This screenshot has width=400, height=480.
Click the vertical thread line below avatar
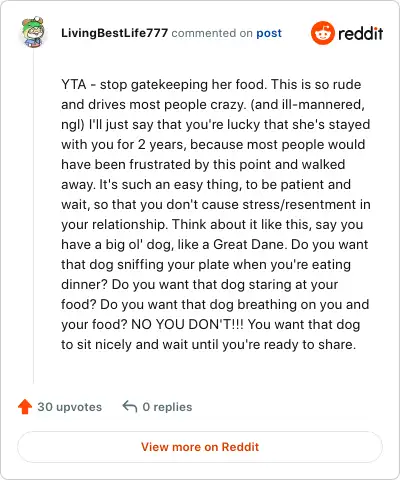point(33,217)
